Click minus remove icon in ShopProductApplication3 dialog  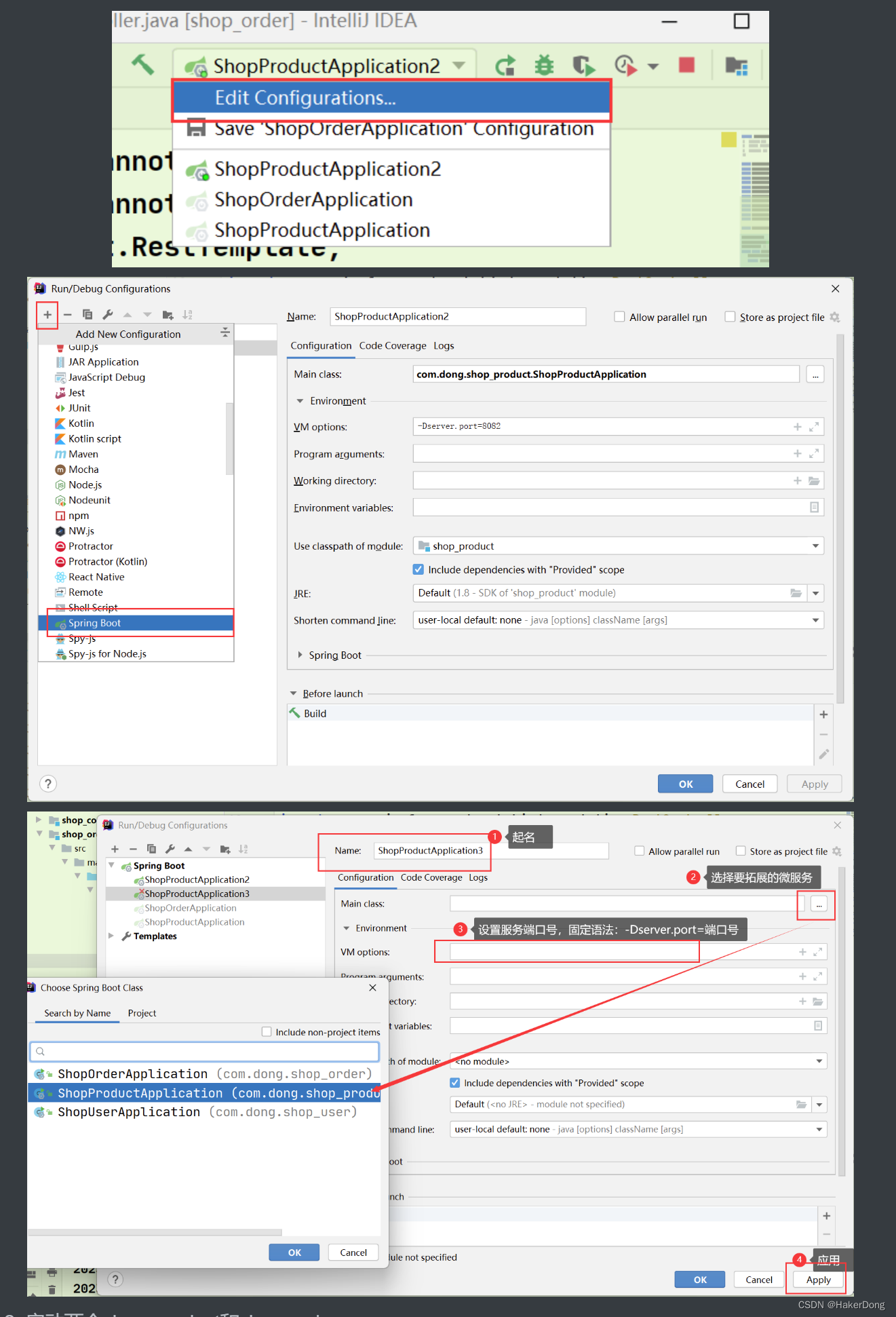click(x=133, y=849)
